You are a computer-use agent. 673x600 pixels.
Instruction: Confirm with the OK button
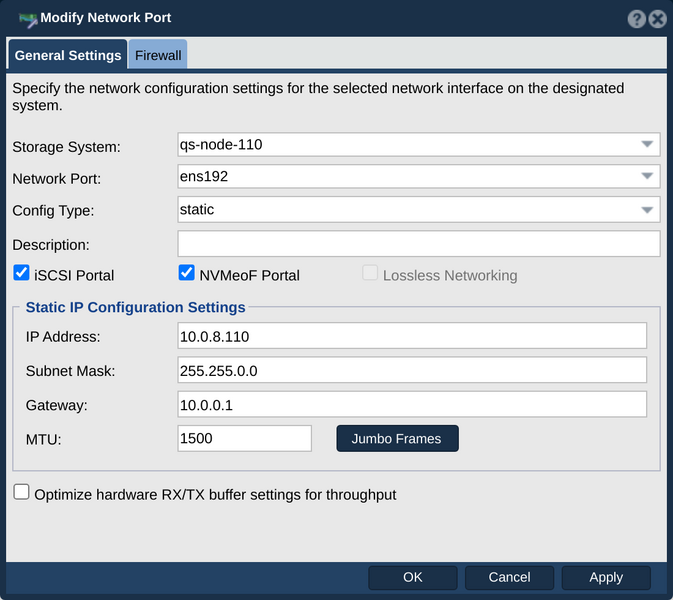(413, 578)
